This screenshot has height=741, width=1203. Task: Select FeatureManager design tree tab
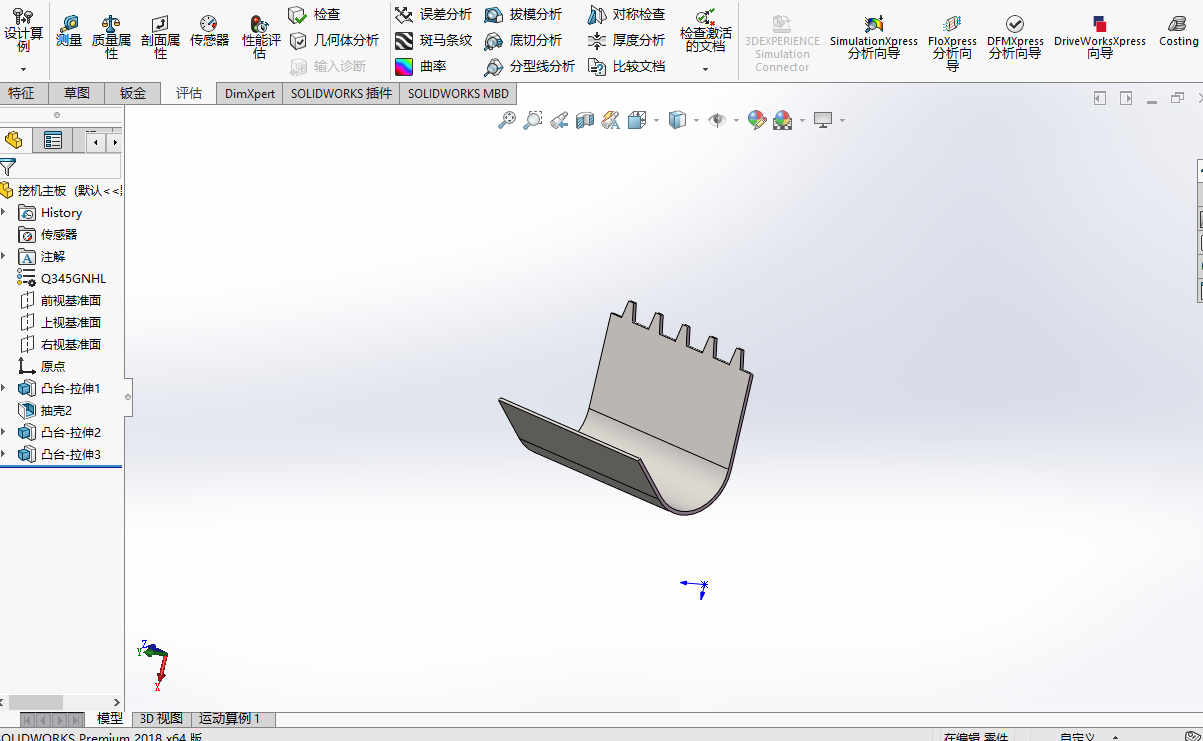click(x=14, y=141)
